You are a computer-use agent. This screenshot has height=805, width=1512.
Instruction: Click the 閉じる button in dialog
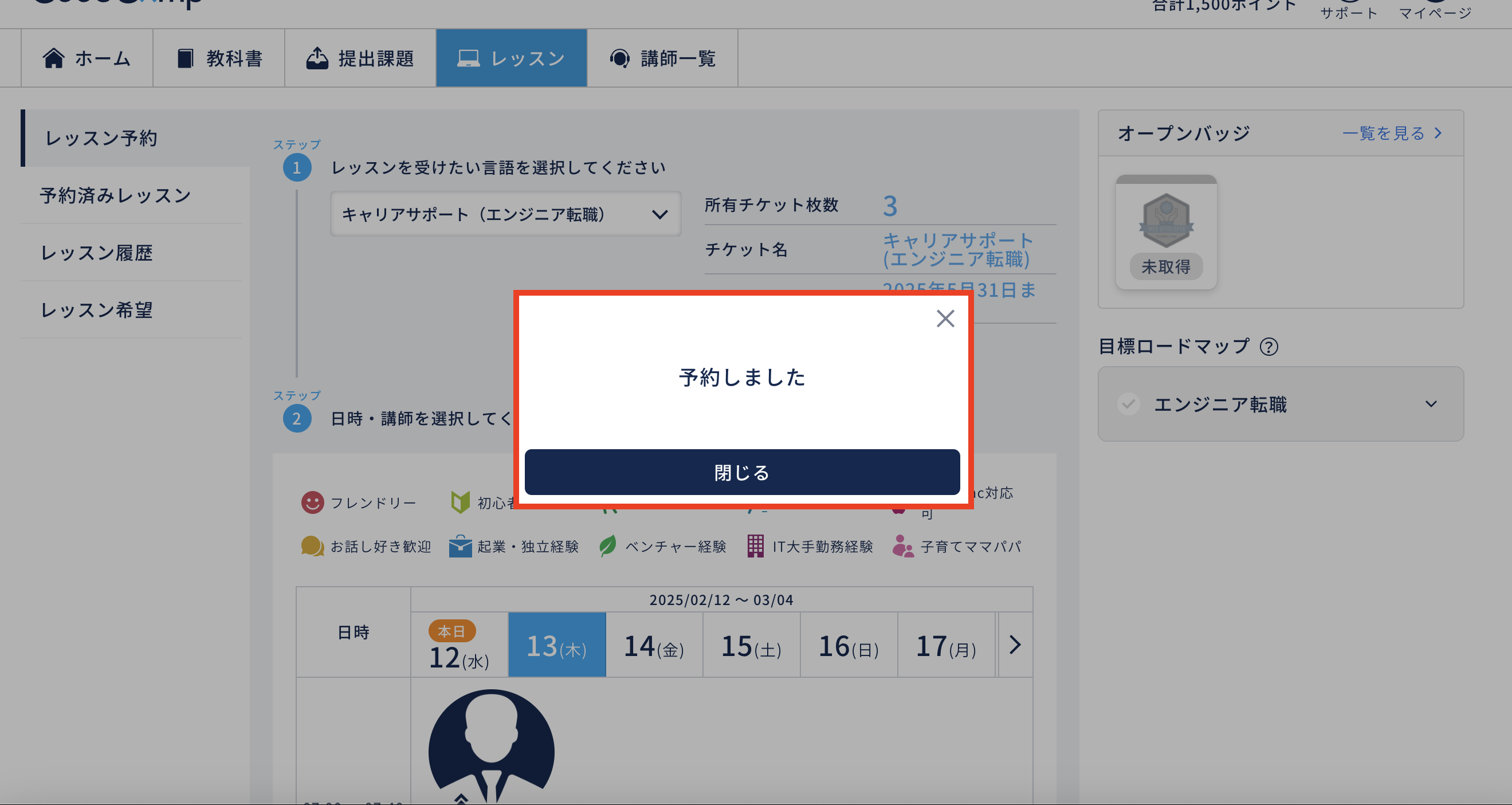click(742, 472)
